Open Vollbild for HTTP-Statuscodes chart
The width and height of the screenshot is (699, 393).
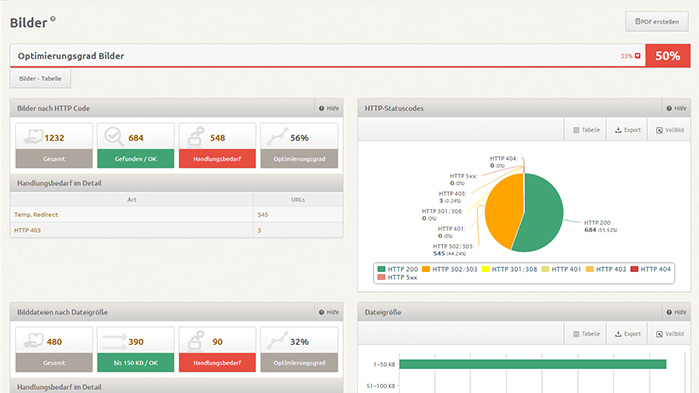point(669,130)
